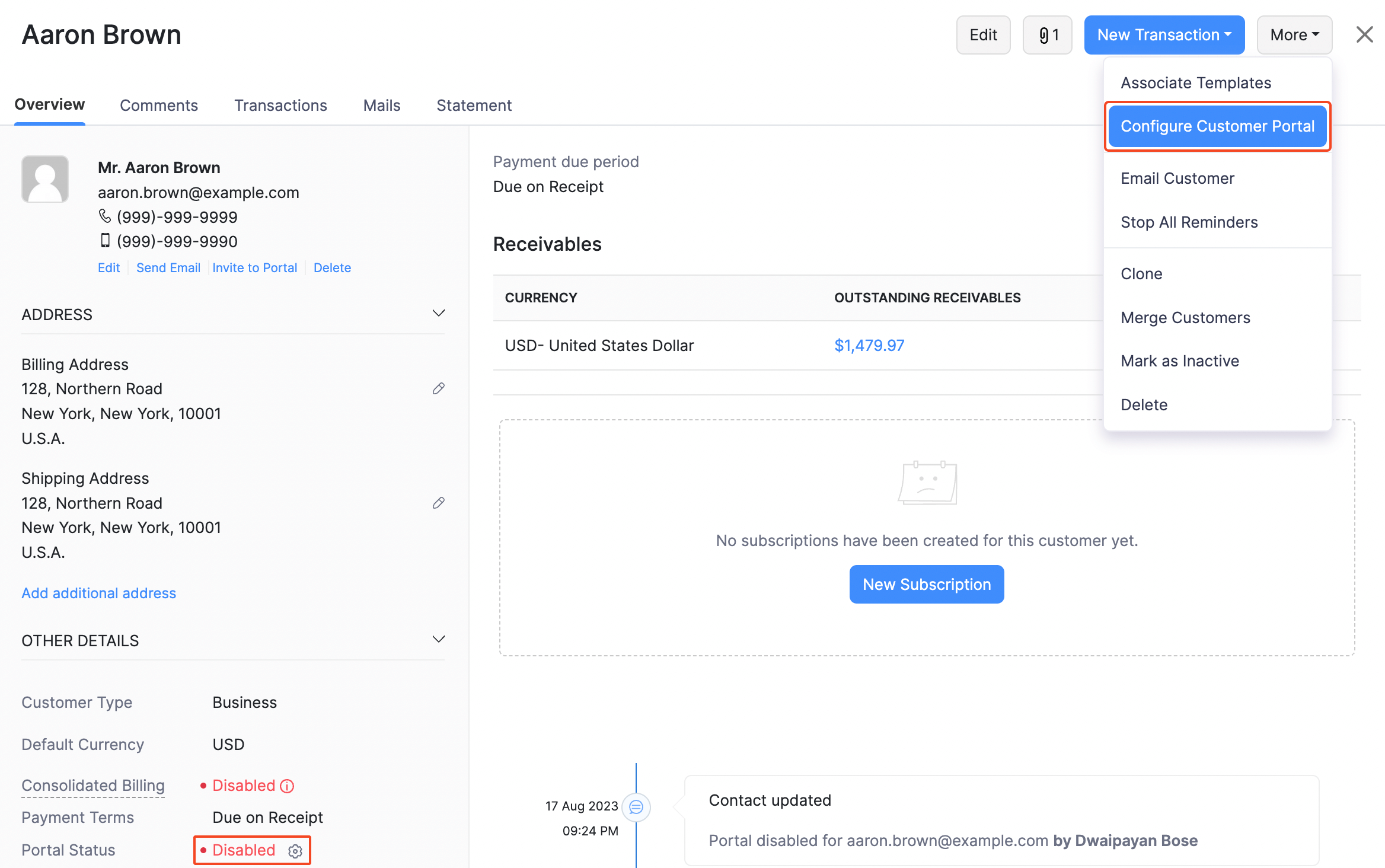Screen dimensions: 1385x868
Task: Switch to the Transactions tab
Action: coord(280,105)
